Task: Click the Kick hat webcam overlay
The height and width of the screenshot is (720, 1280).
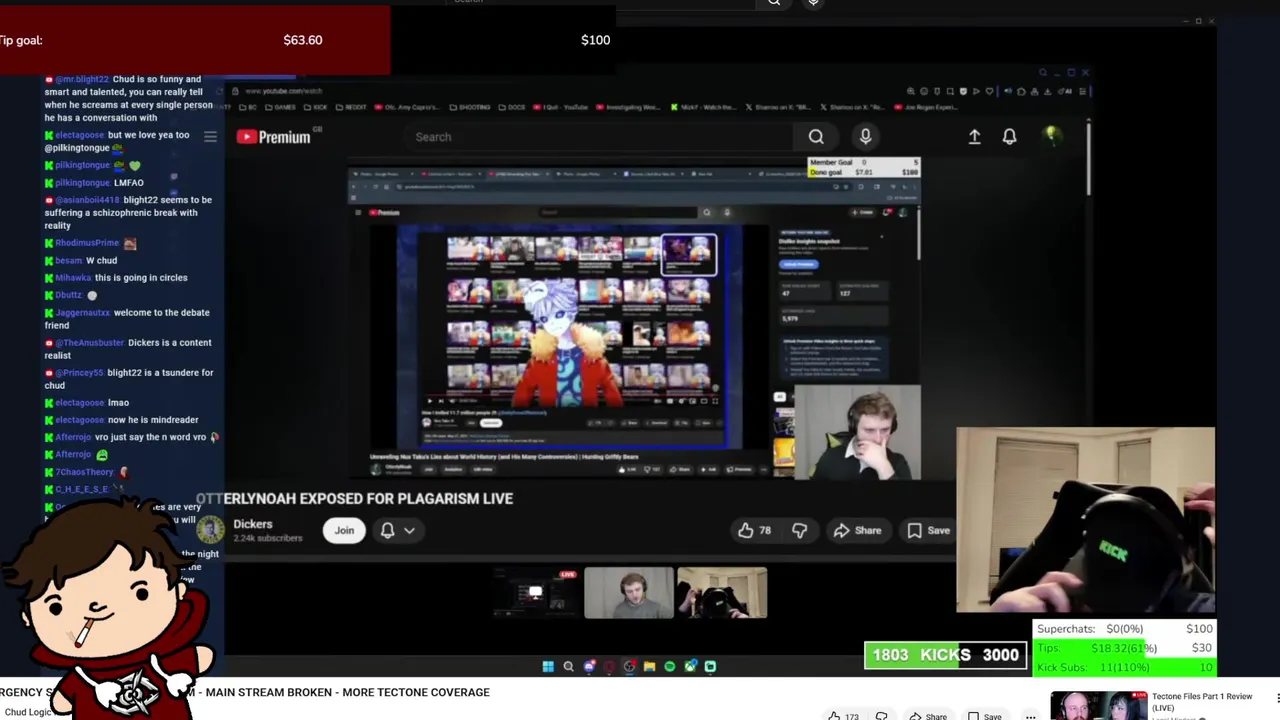Action: click(1086, 520)
